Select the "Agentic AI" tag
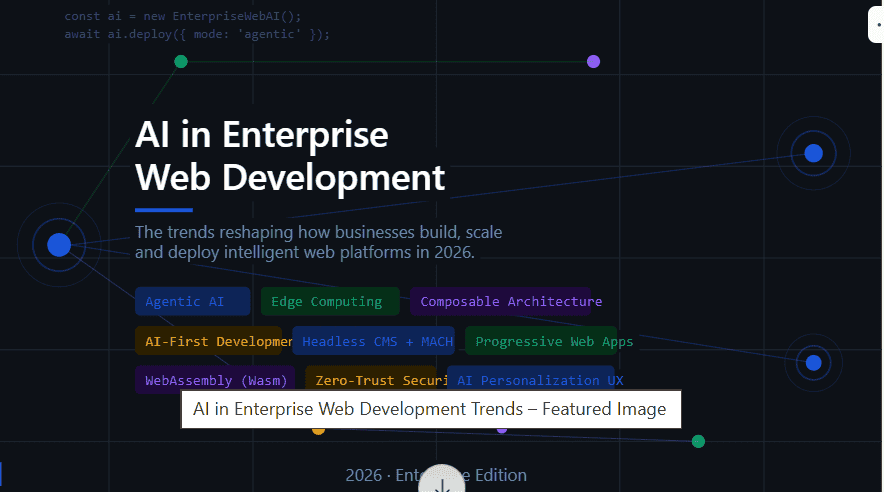The image size is (884, 492). pos(192,302)
